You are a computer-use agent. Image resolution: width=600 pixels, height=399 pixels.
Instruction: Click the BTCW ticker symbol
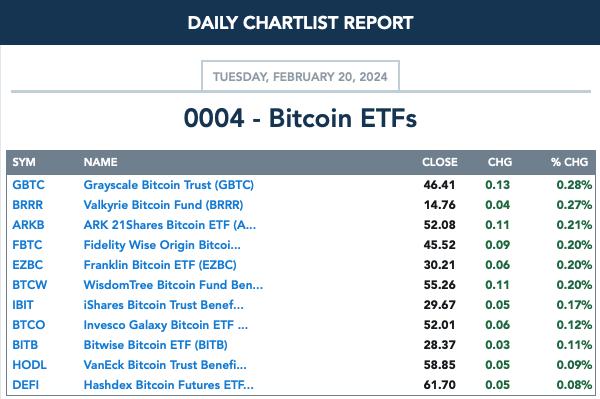pos(29,285)
